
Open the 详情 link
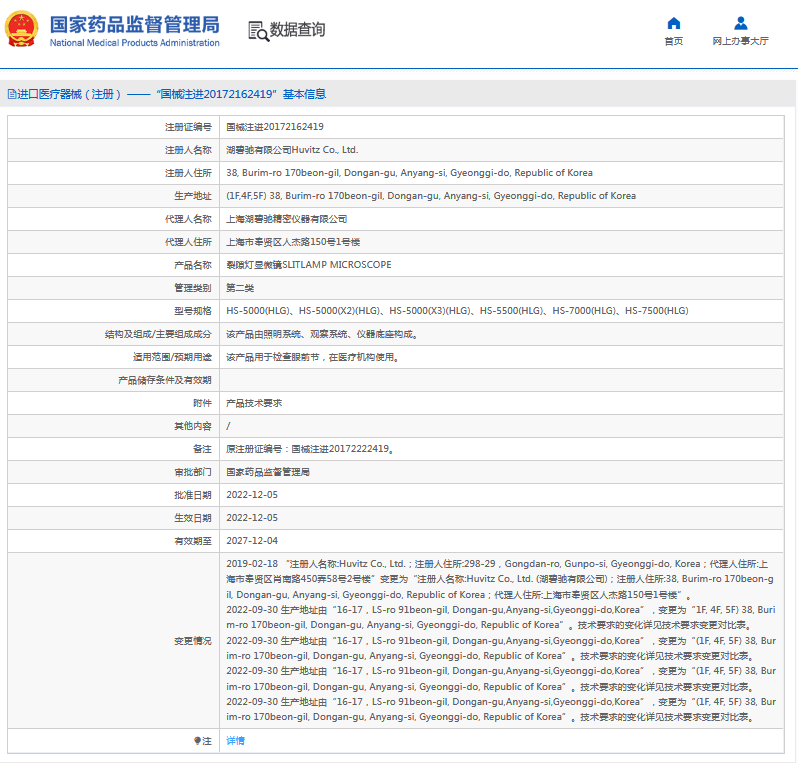point(235,741)
